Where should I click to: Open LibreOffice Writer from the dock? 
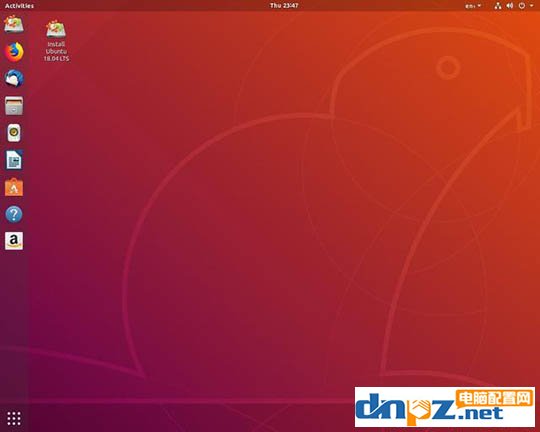pos(14,160)
